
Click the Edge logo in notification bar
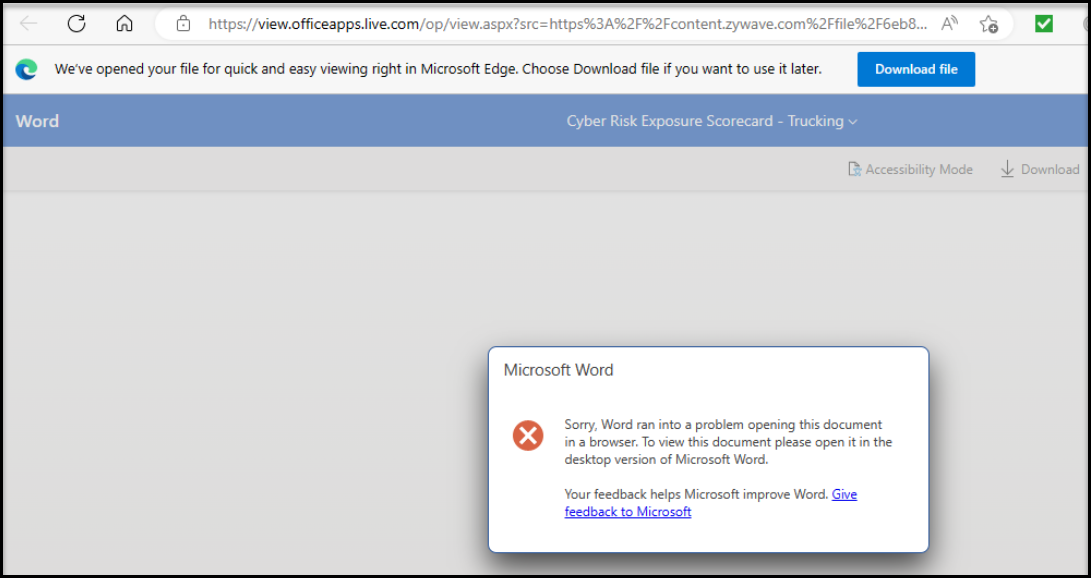pos(26,69)
